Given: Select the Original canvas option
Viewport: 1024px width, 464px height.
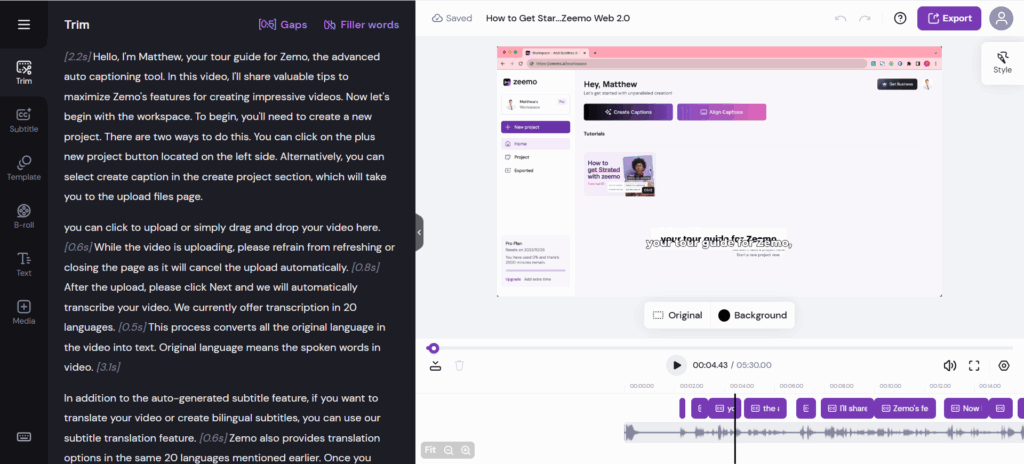Looking at the screenshot, I should pyautogui.click(x=677, y=315).
